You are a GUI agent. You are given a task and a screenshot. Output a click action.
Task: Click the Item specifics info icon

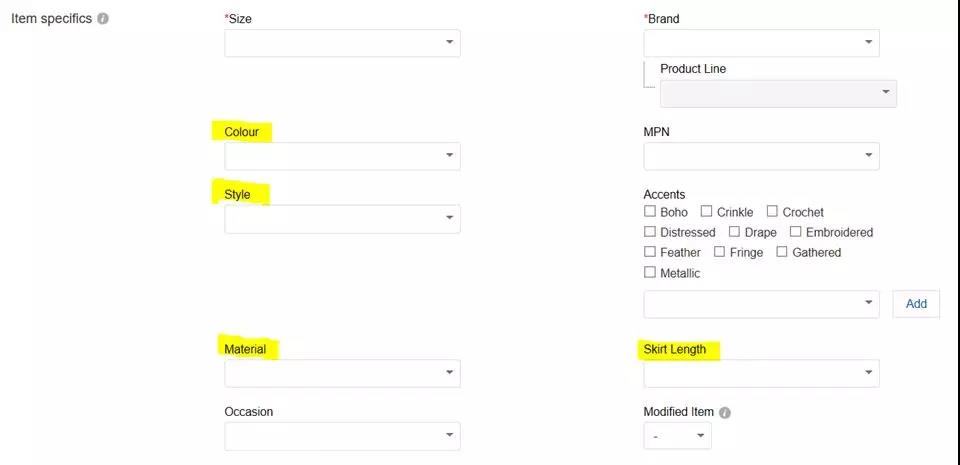[103, 19]
